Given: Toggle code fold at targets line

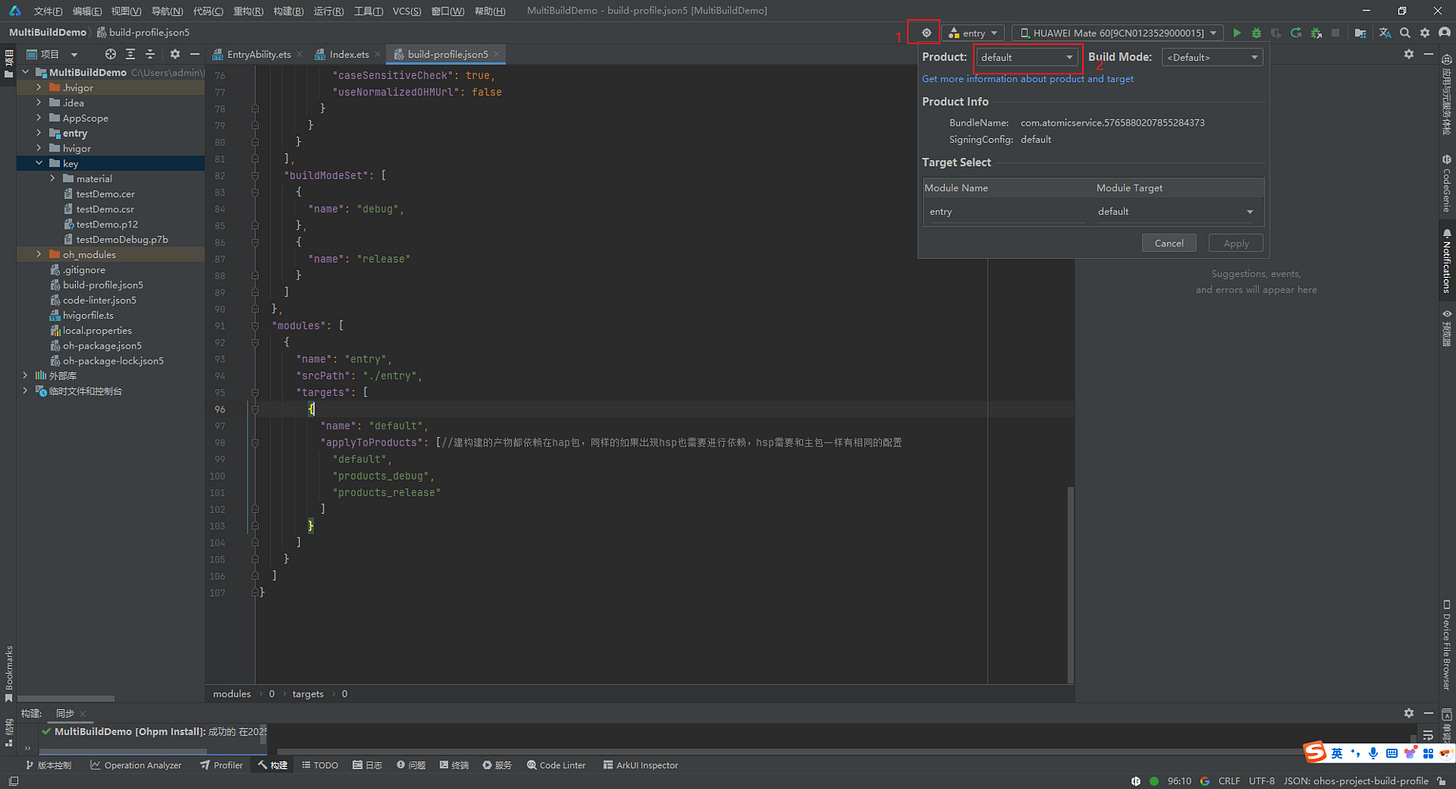Looking at the screenshot, I should coord(255,393).
